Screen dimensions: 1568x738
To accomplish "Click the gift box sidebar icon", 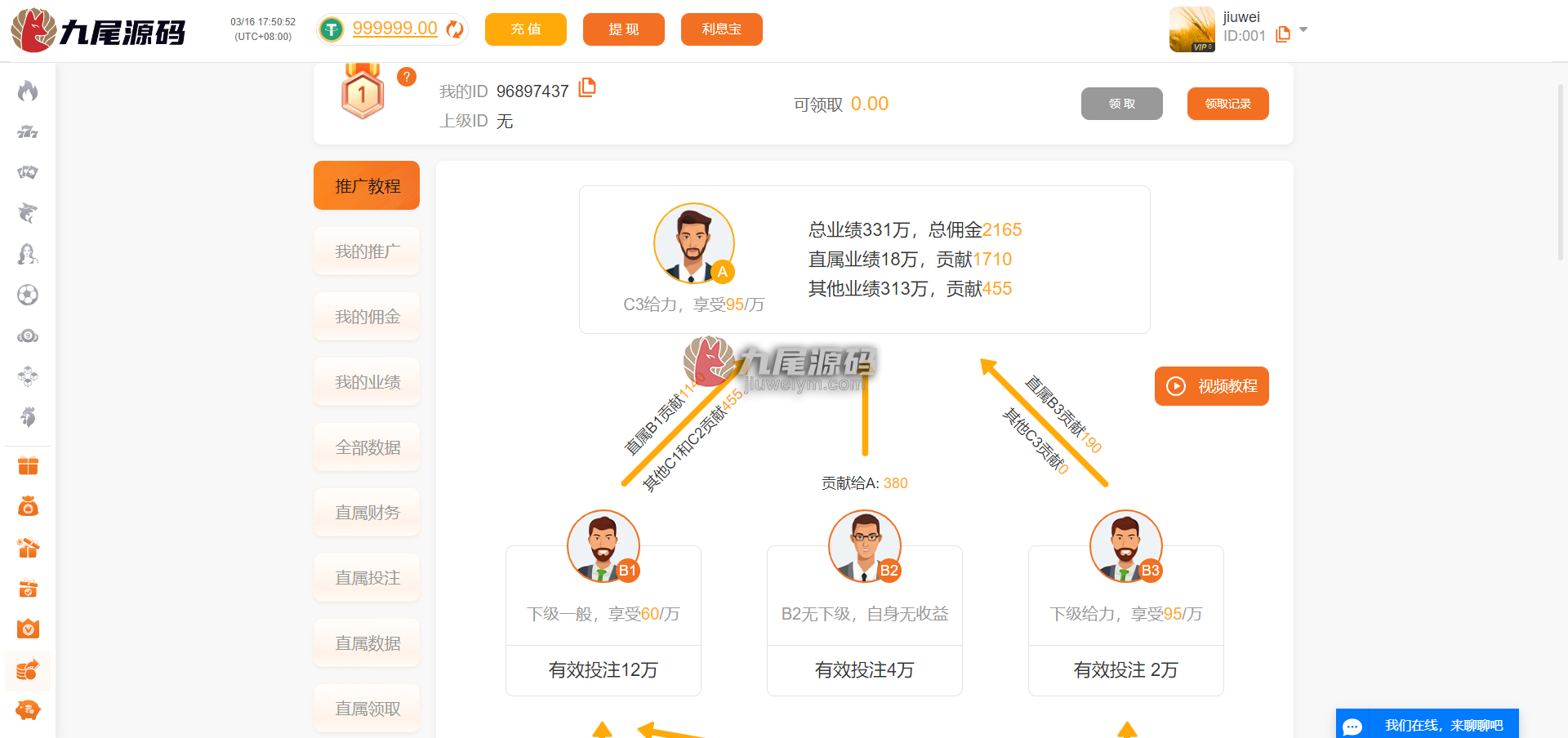I will (28, 465).
